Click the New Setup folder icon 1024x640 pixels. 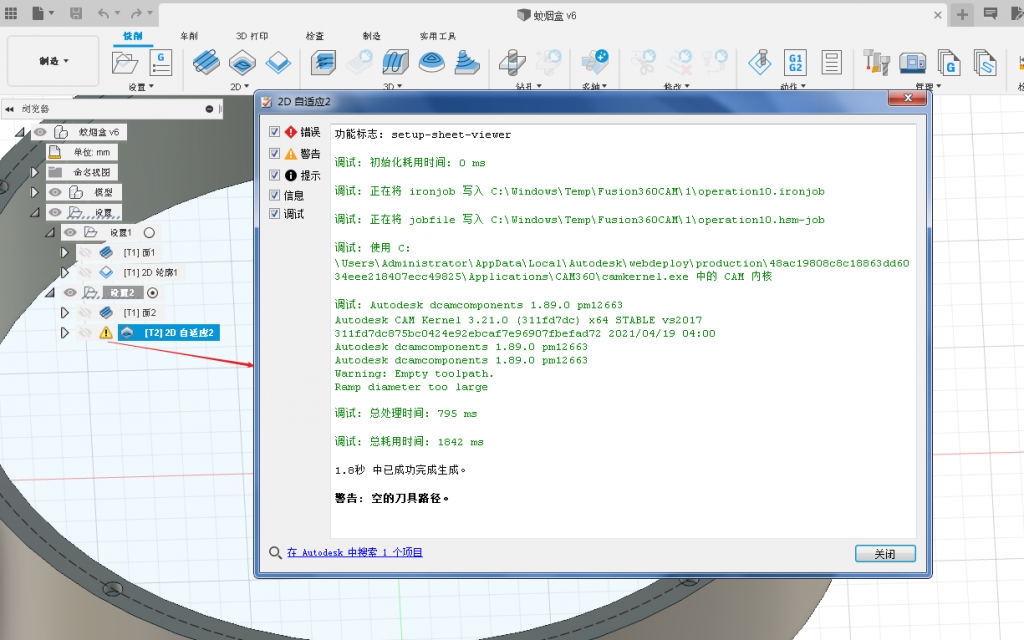pyautogui.click(x=125, y=63)
